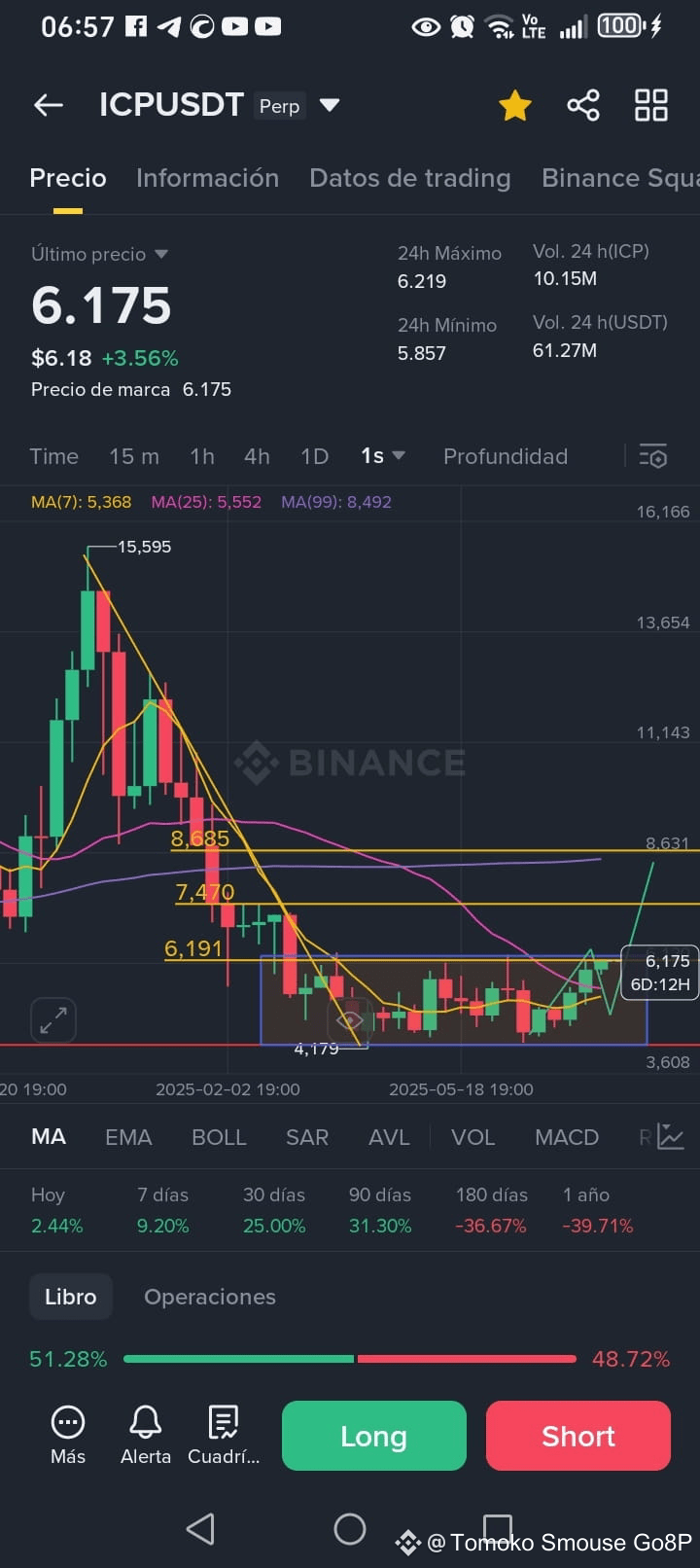This screenshot has width=700, height=1568.
Task: Tap the MA(25): 5,552 indicator label
Action: [x=206, y=502]
